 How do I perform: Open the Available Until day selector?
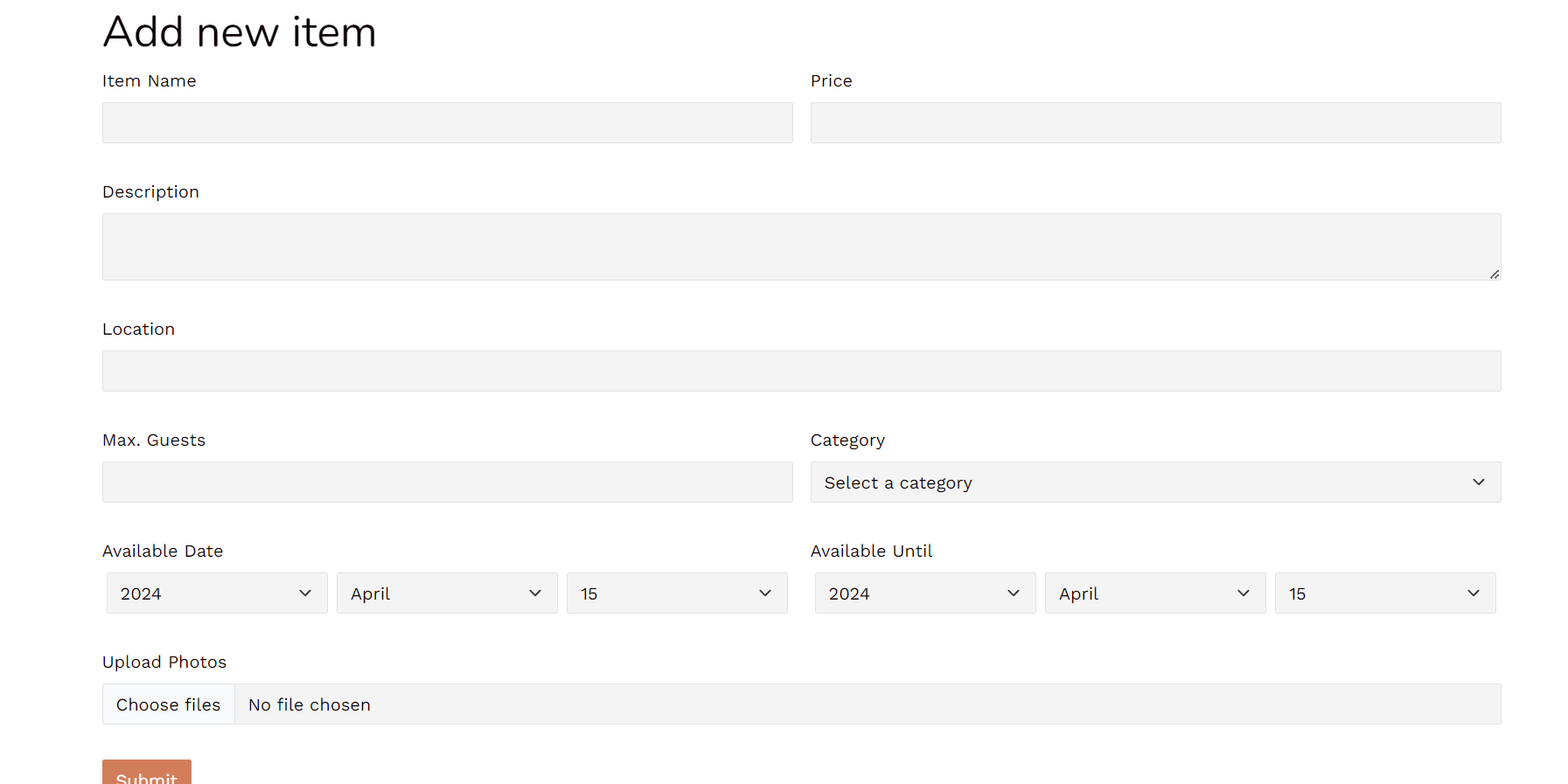[x=1385, y=593]
